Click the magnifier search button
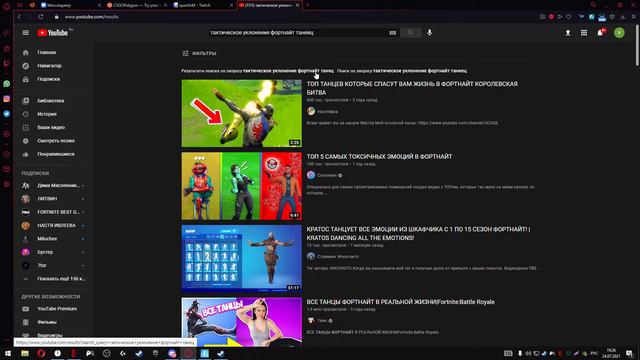The height and width of the screenshot is (360, 640). click(411, 33)
